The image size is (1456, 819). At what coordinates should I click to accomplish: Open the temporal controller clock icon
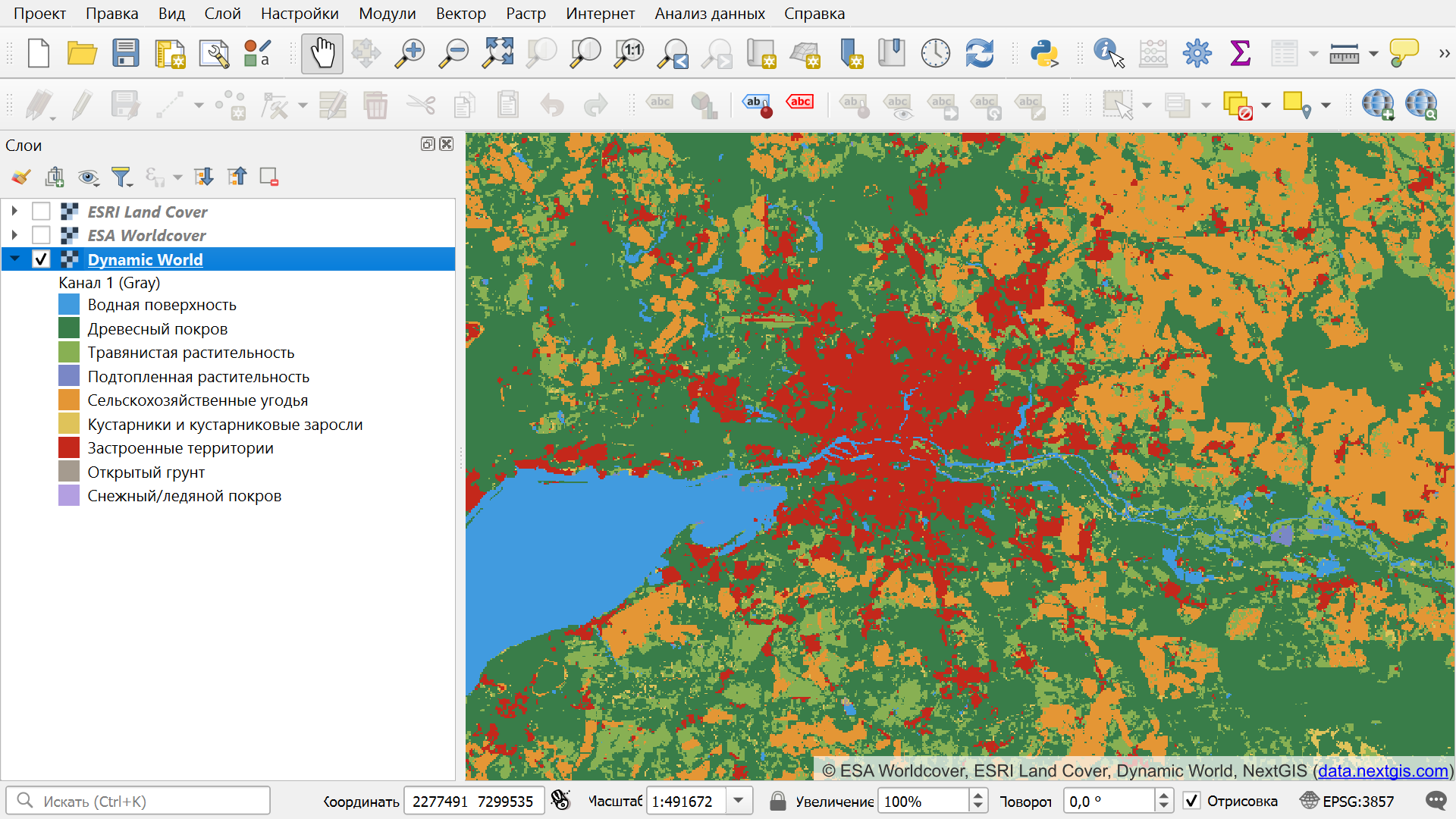pyautogui.click(x=936, y=54)
